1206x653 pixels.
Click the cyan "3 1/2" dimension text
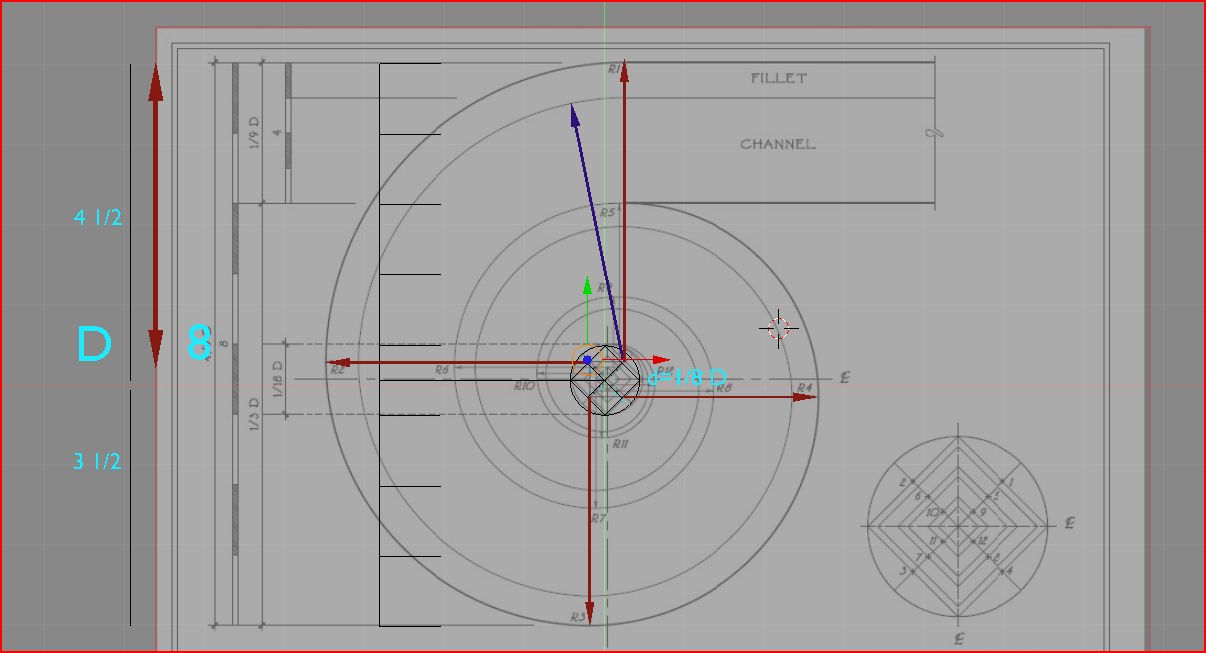point(97,461)
